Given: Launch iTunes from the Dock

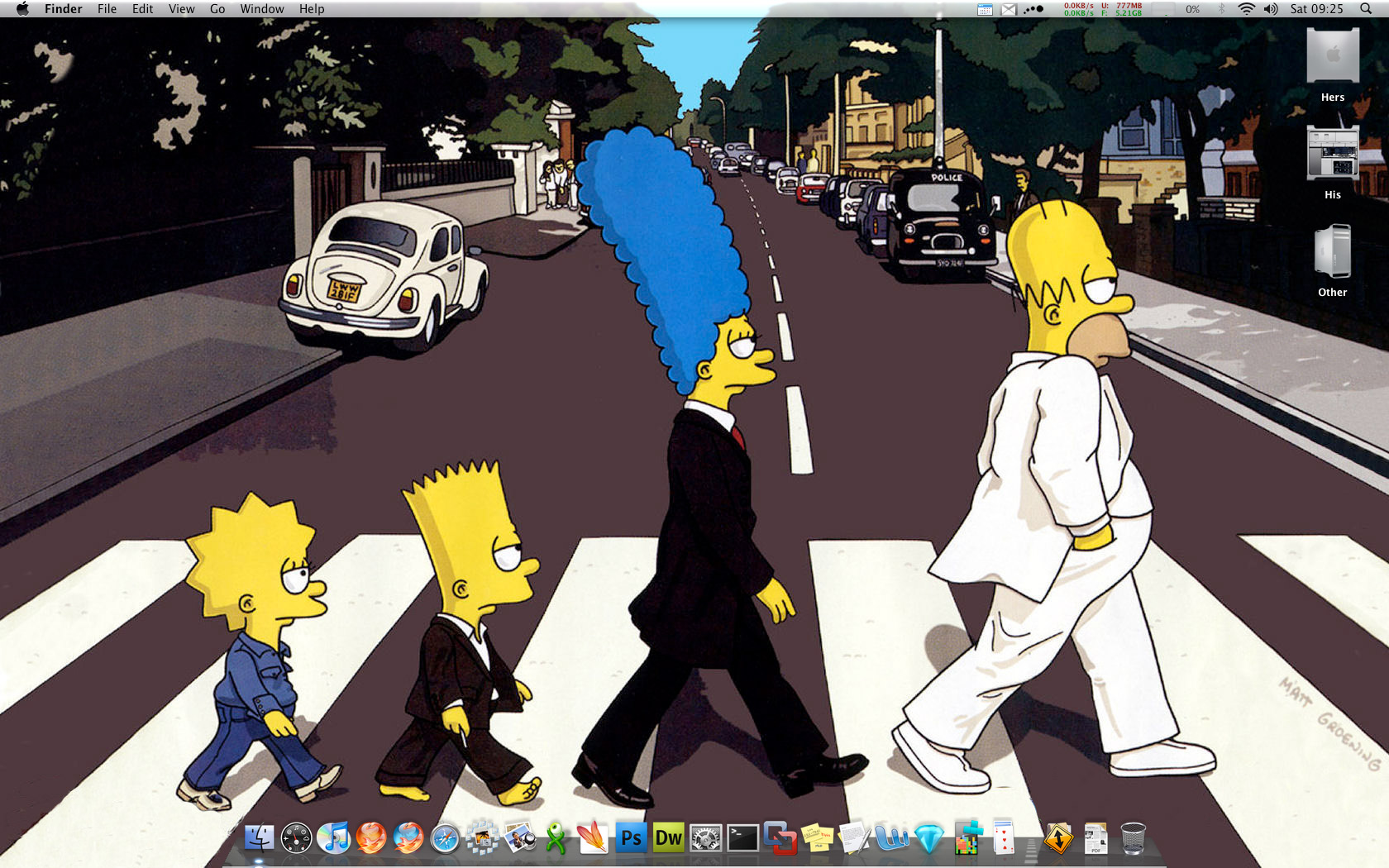Looking at the screenshot, I should (x=334, y=838).
